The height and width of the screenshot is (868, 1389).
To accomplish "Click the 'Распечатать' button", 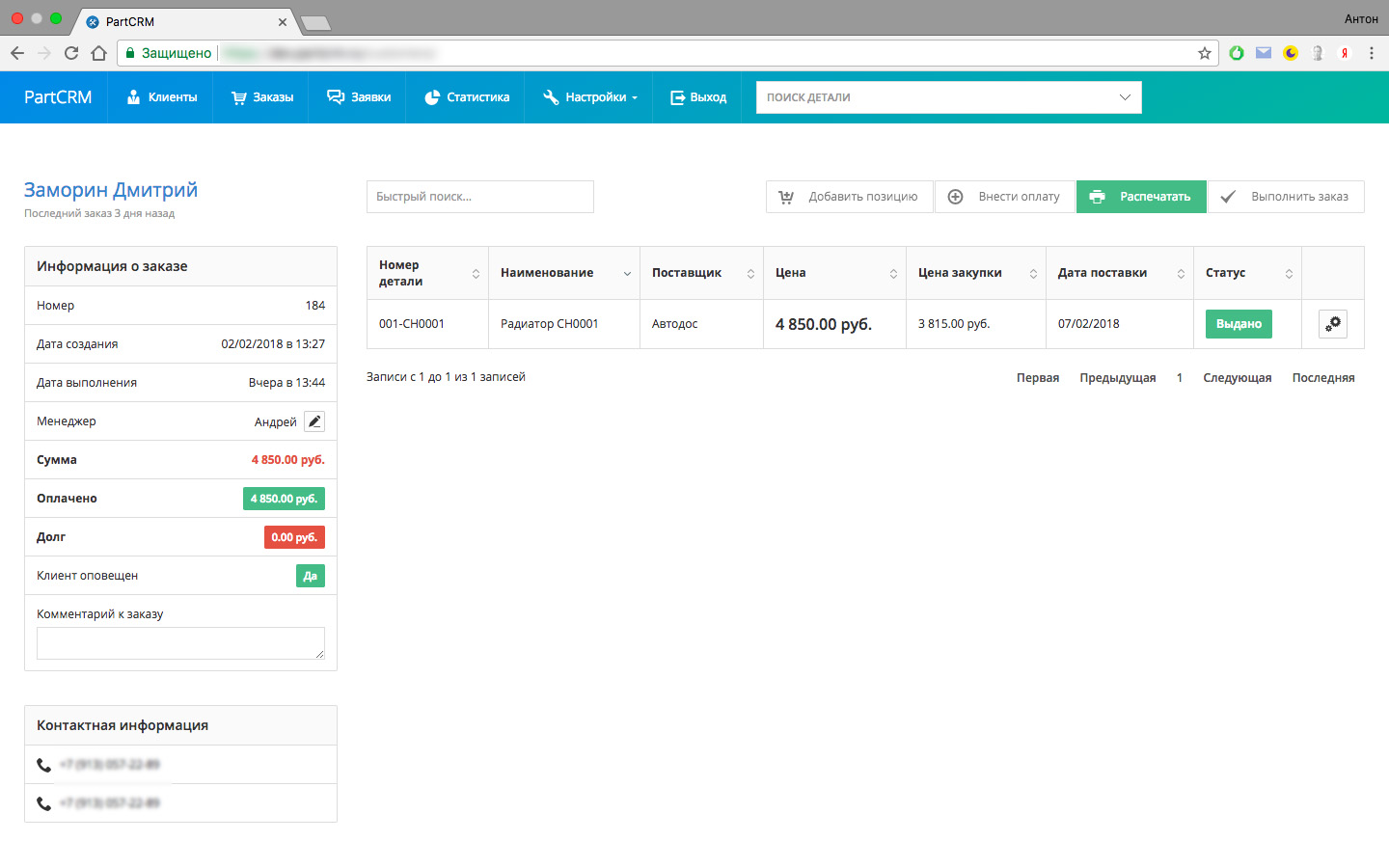I will pos(1141,197).
